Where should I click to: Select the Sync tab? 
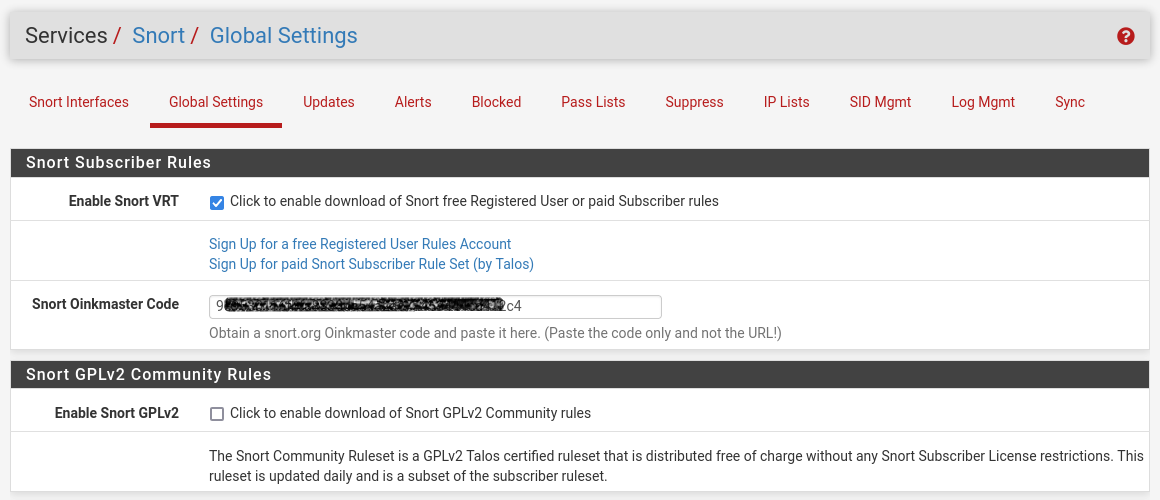[x=1070, y=102]
